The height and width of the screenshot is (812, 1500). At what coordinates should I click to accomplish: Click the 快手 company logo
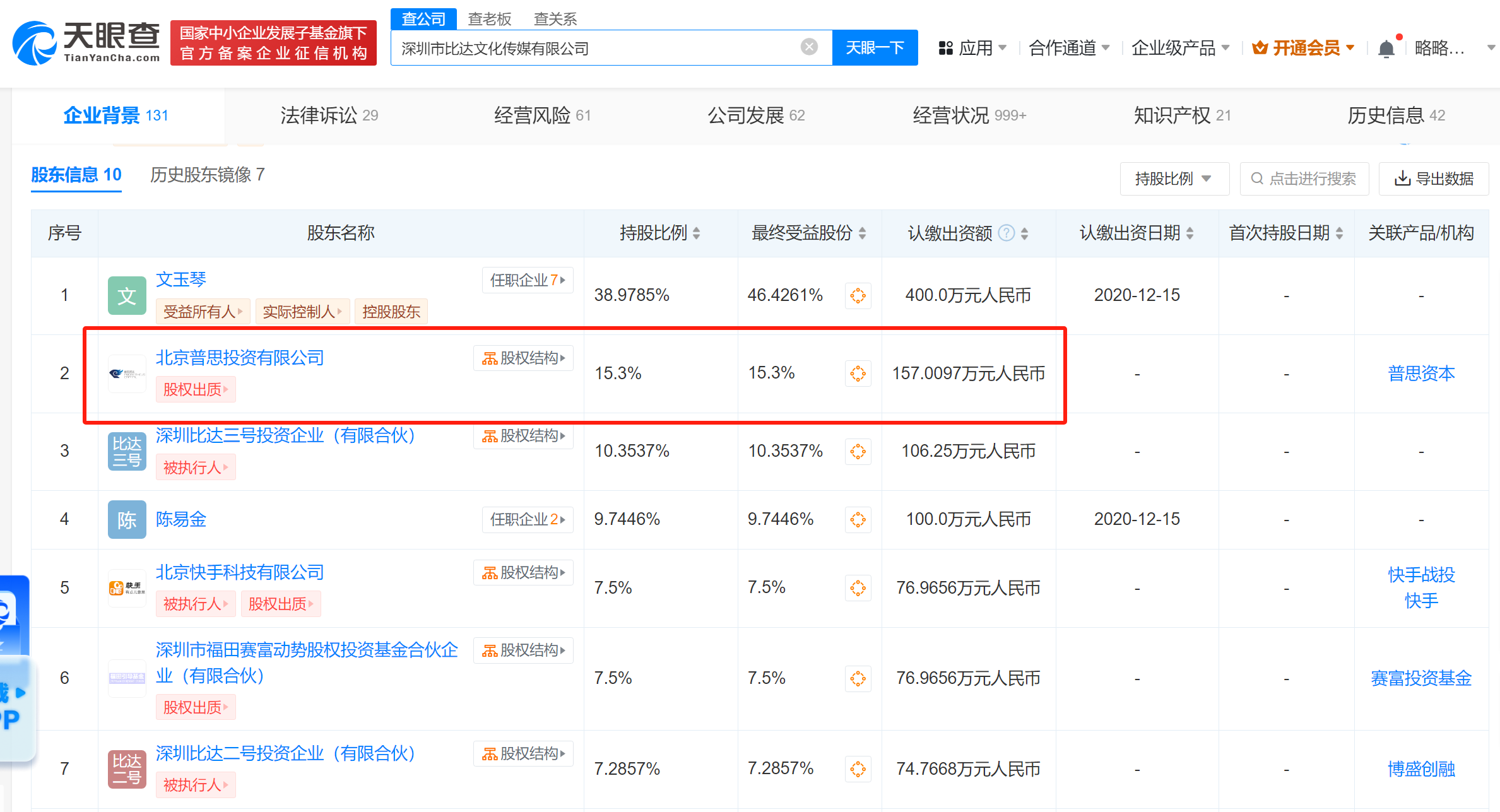127,588
